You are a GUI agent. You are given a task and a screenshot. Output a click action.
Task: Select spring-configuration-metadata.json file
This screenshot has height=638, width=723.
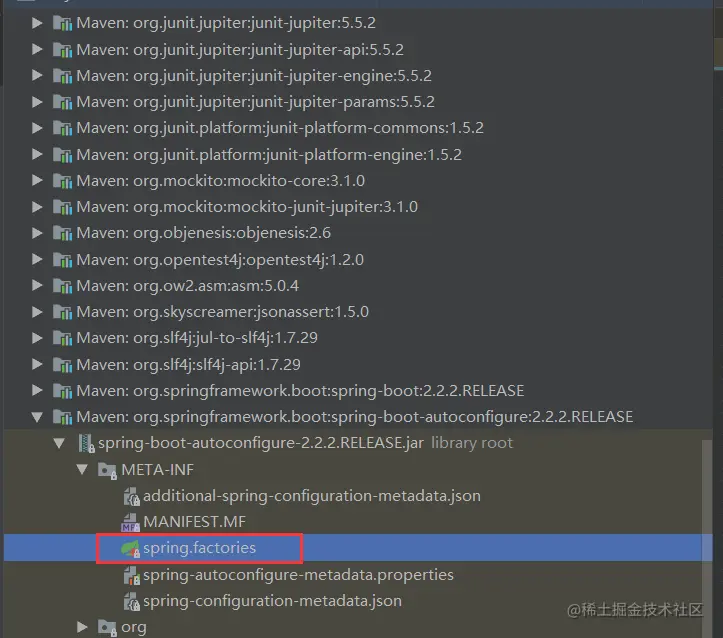pyautogui.click(x=358, y=601)
